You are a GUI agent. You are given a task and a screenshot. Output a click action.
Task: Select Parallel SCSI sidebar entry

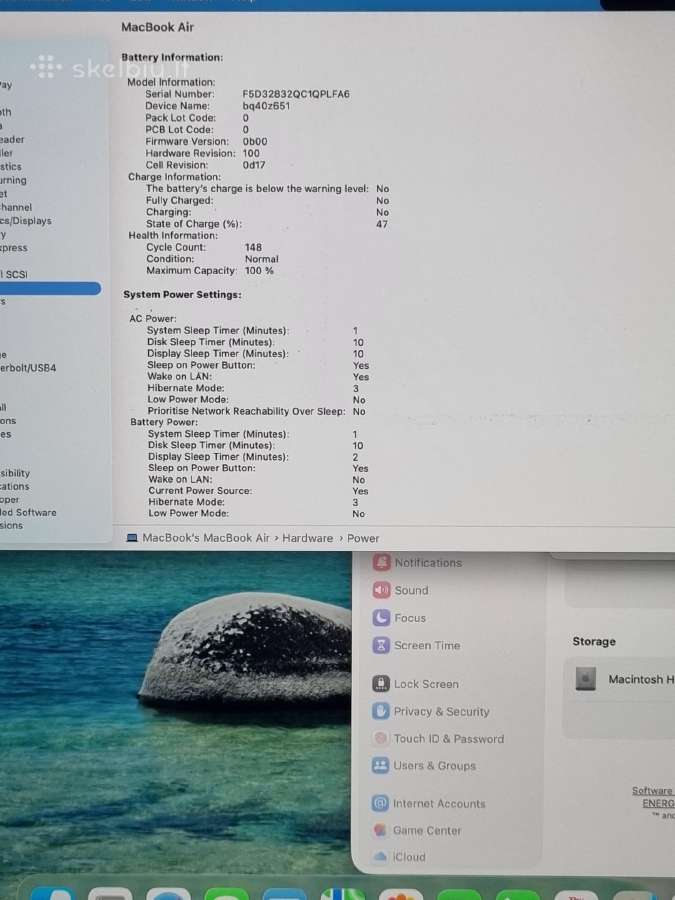pos(14,274)
